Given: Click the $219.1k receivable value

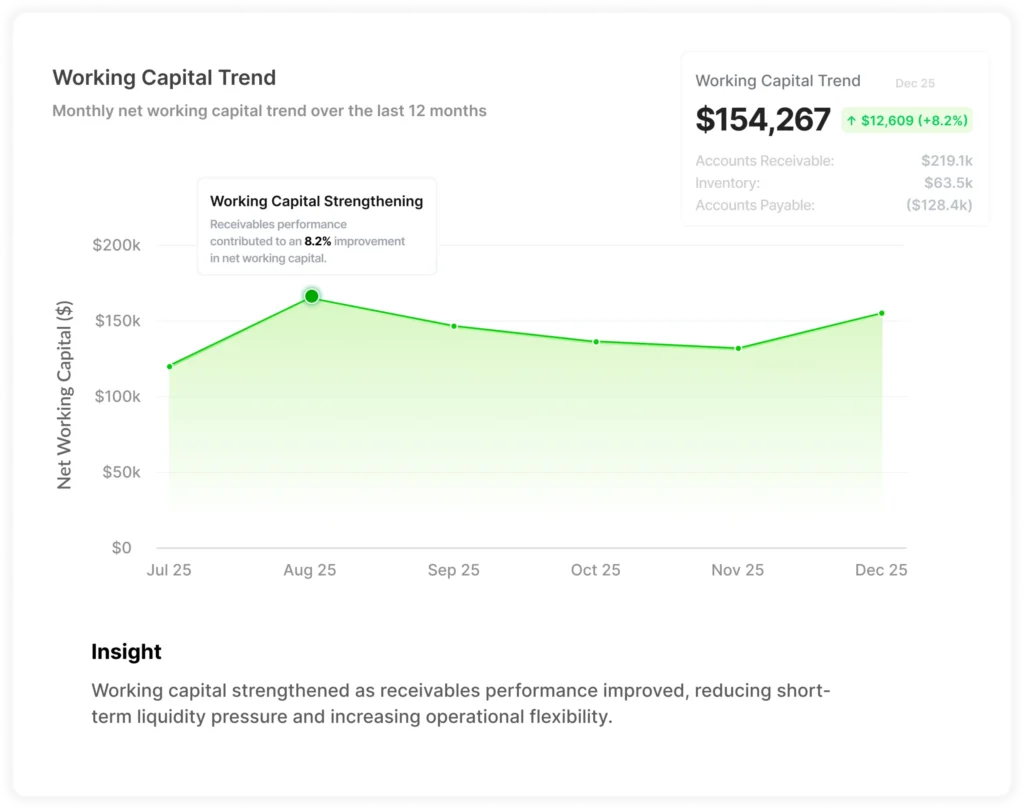Looking at the screenshot, I should tap(947, 161).
